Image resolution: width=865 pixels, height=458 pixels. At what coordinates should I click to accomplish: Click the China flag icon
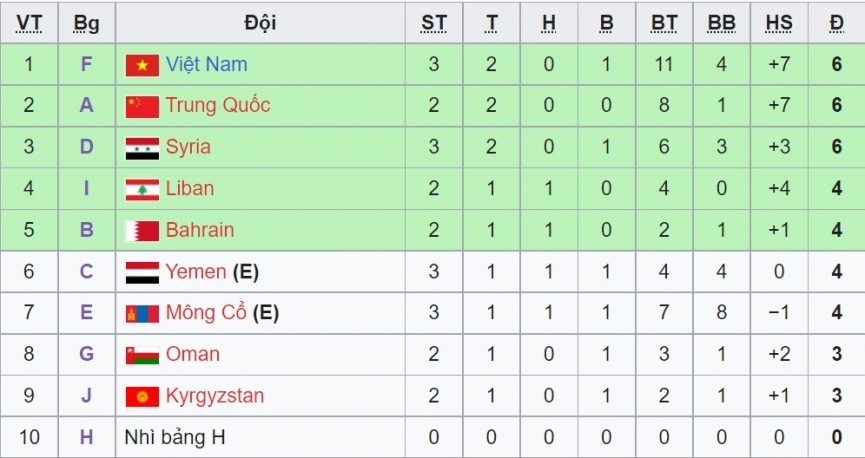pyautogui.click(x=142, y=107)
